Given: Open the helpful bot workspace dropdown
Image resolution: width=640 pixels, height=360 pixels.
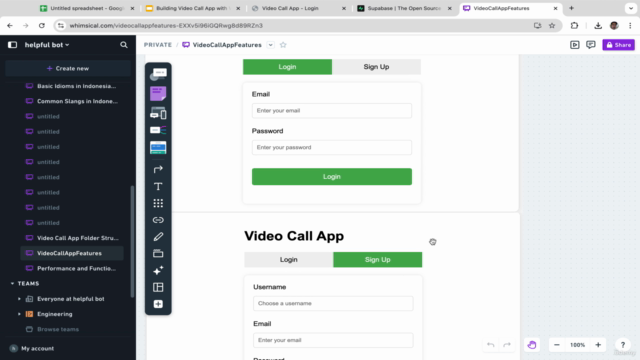Looking at the screenshot, I should [x=47, y=45].
